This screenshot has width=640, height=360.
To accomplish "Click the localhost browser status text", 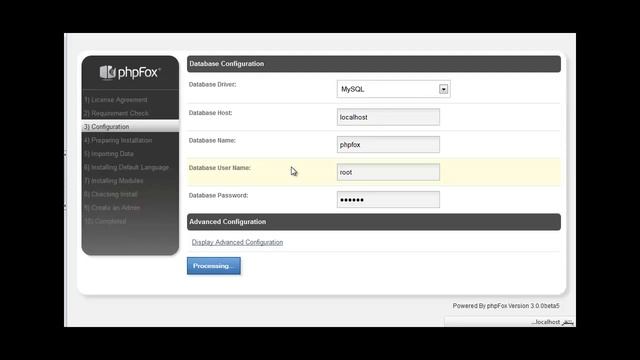I will pos(552,322).
